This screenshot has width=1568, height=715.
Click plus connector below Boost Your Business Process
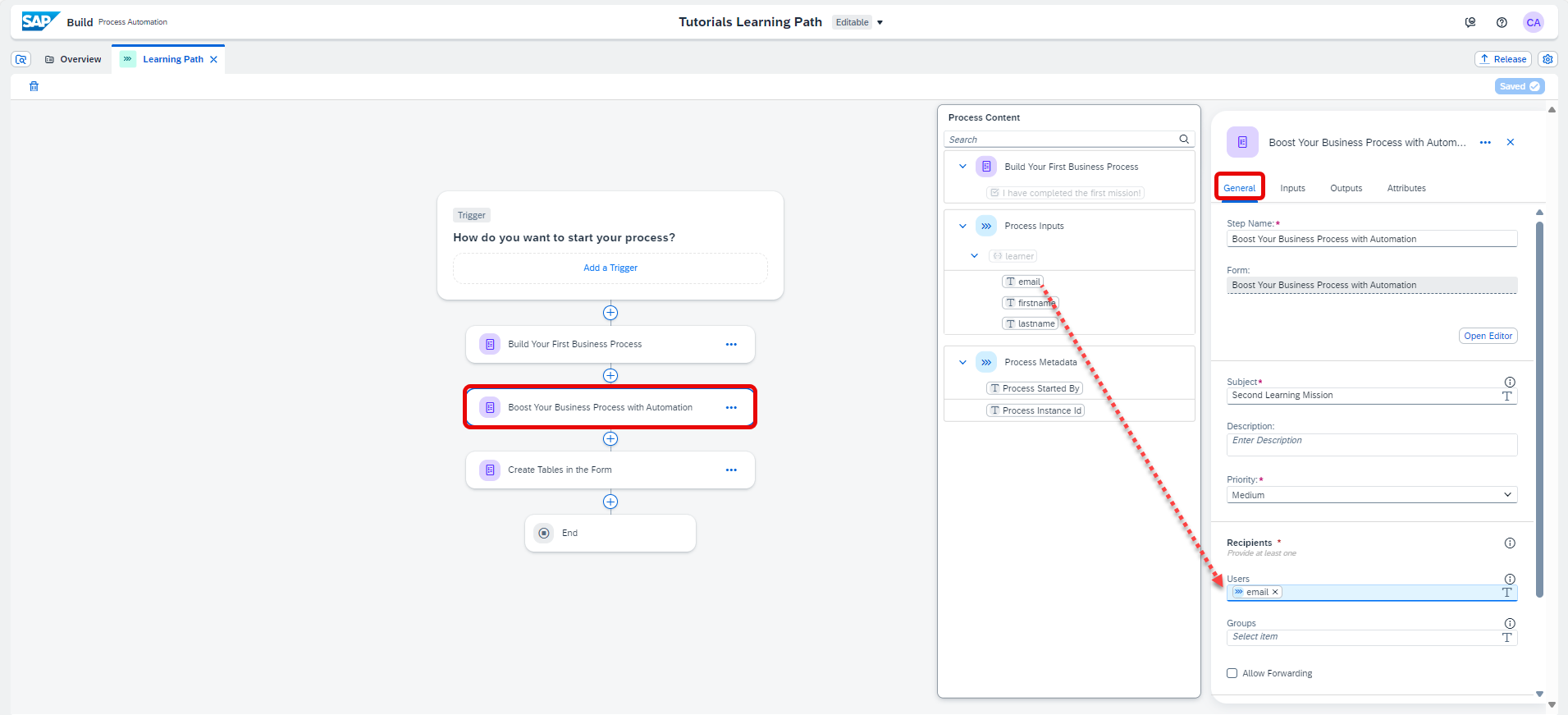pos(610,439)
